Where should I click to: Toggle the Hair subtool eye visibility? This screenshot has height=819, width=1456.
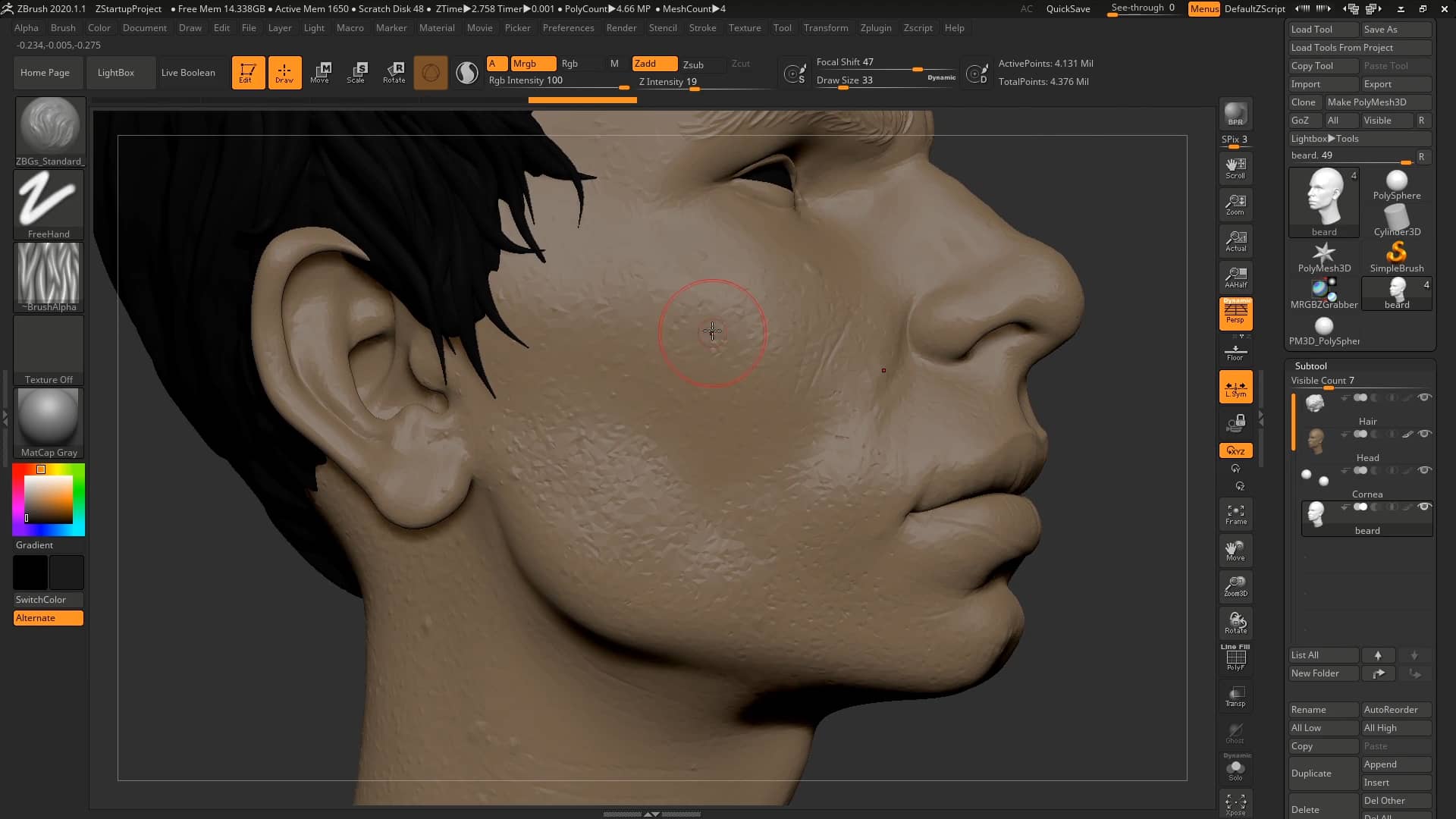coord(1424,397)
